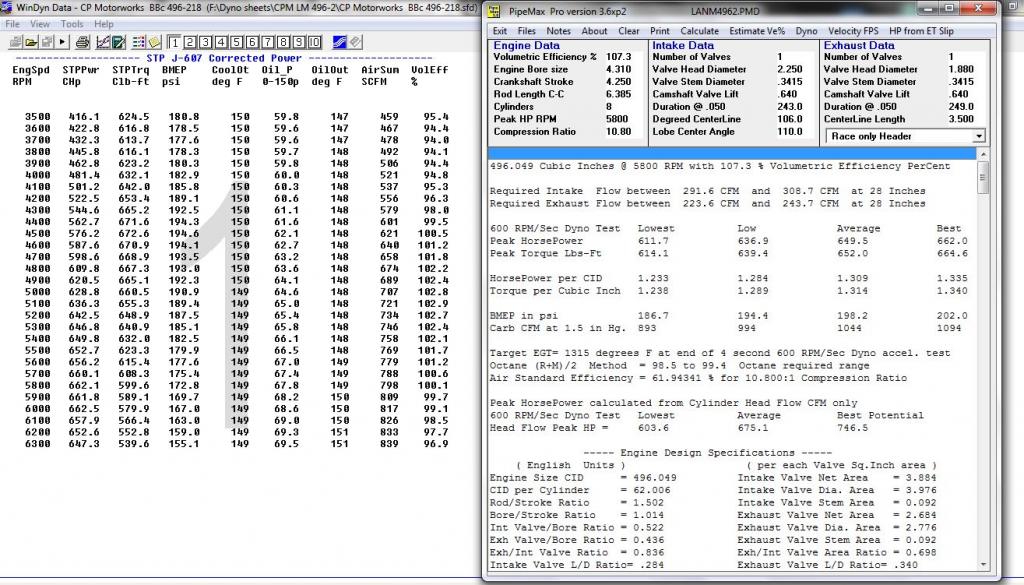Click HP from ET Slip
The width and height of the screenshot is (1024, 585).
point(920,31)
